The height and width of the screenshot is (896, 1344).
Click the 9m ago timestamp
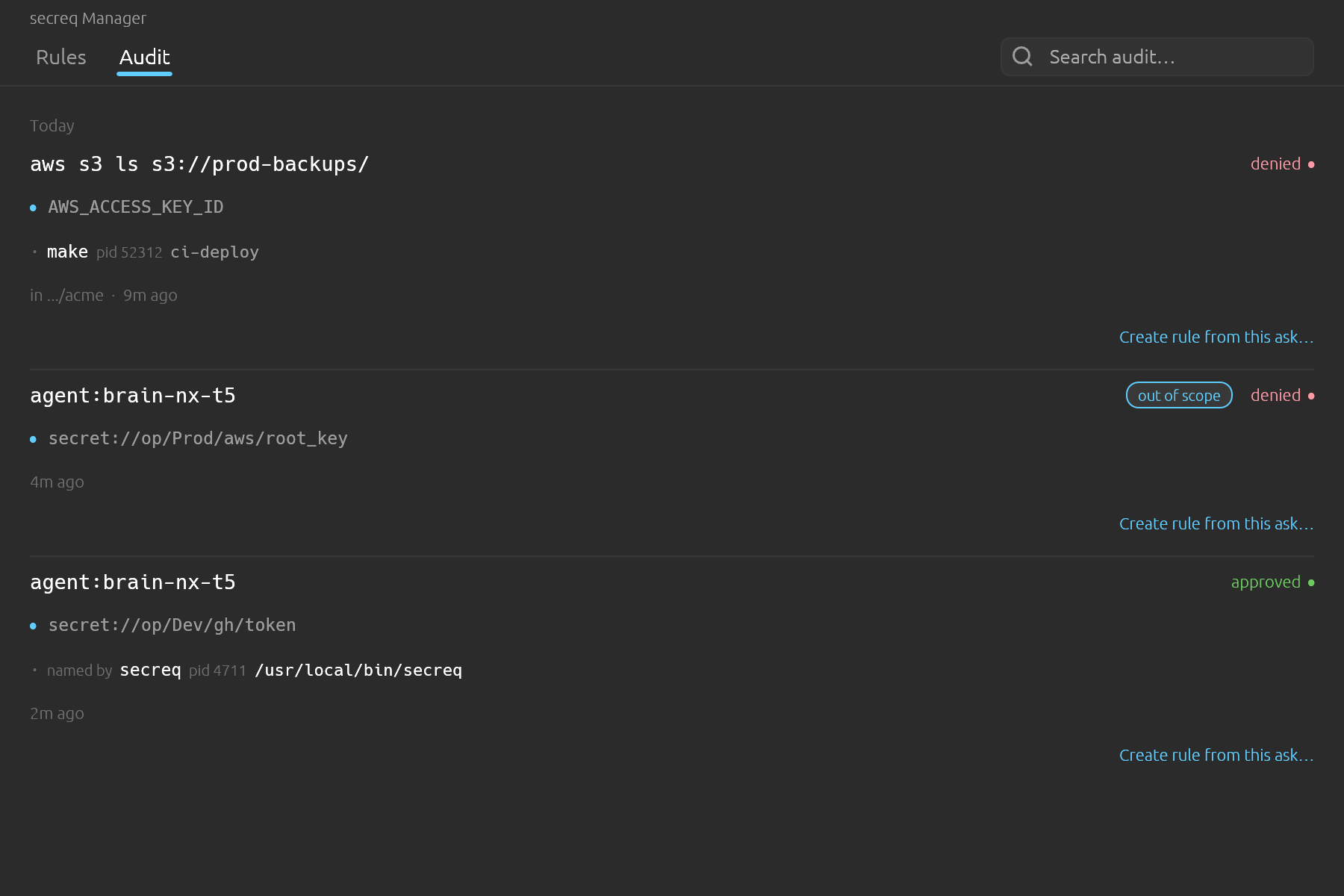click(150, 295)
